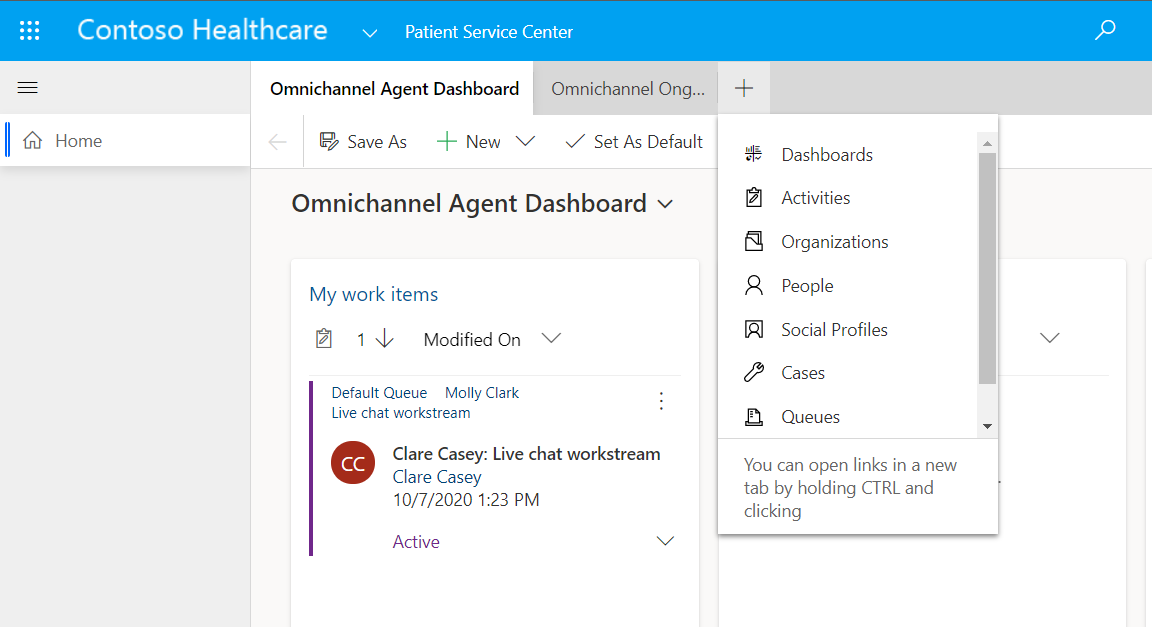This screenshot has height=627, width=1152.
Task: Click Set As Default button
Action: (634, 142)
